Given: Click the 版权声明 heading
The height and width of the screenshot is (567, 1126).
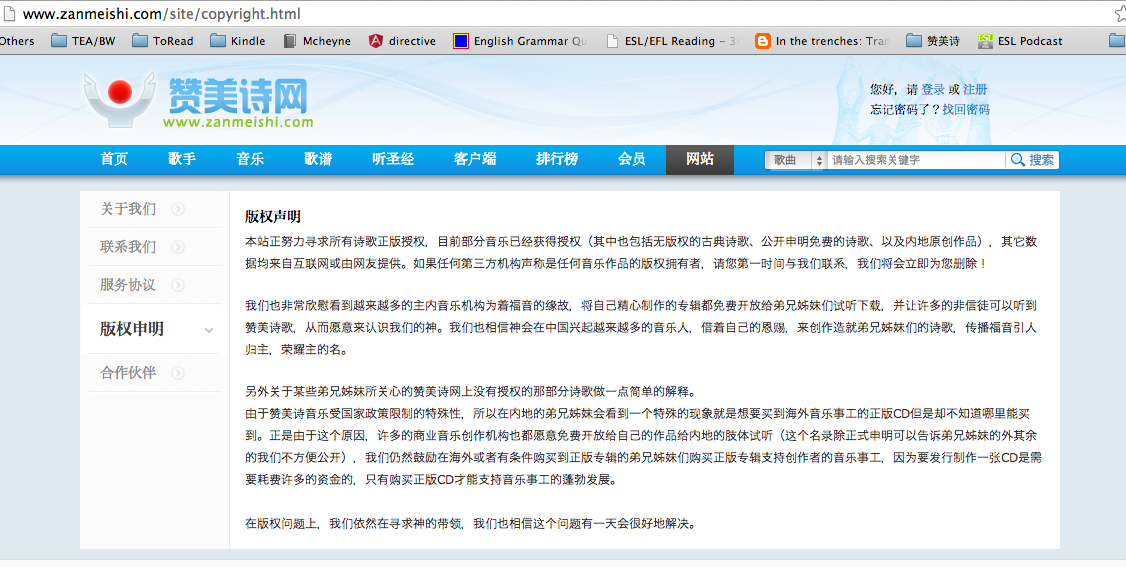Looking at the screenshot, I should point(273,217).
